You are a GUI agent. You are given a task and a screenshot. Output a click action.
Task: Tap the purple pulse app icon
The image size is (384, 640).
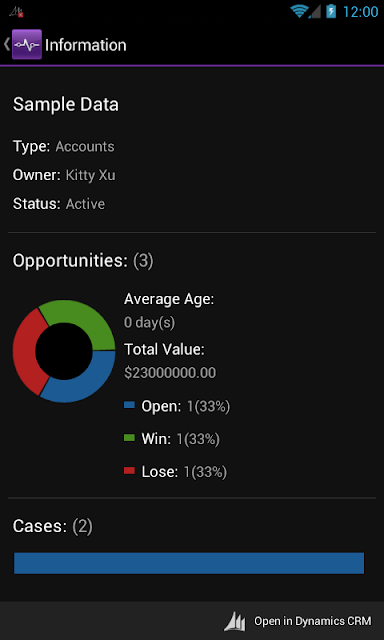point(27,44)
